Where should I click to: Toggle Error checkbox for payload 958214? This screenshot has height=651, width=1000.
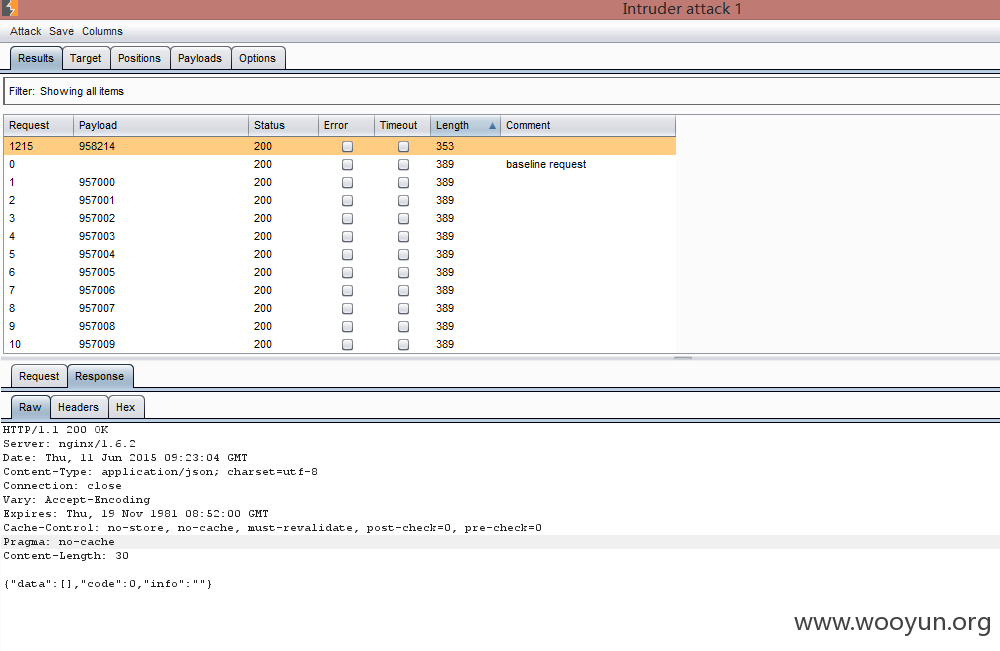tap(348, 147)
